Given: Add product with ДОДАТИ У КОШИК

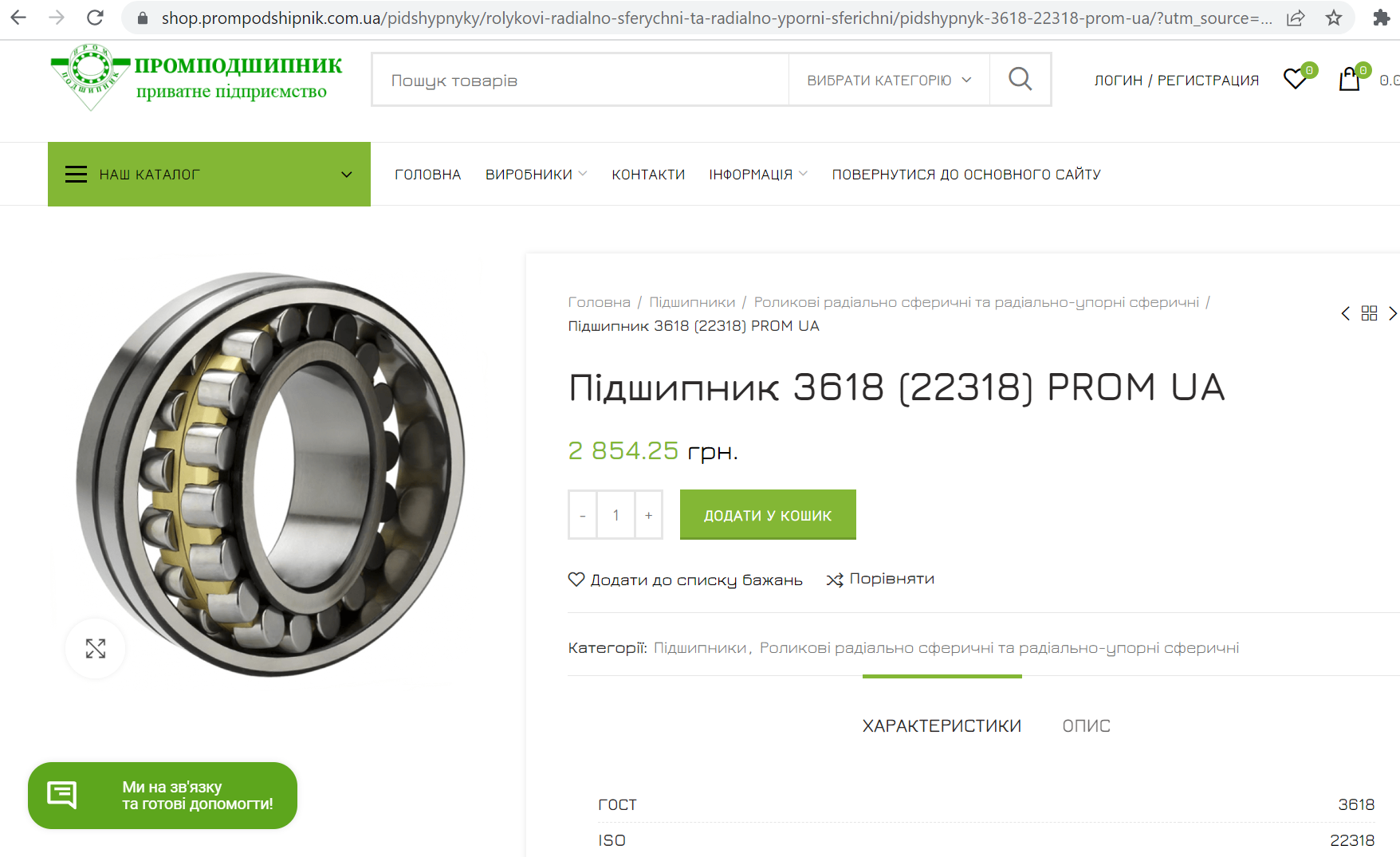Looking at the screenshot, I should pos(768,515).
